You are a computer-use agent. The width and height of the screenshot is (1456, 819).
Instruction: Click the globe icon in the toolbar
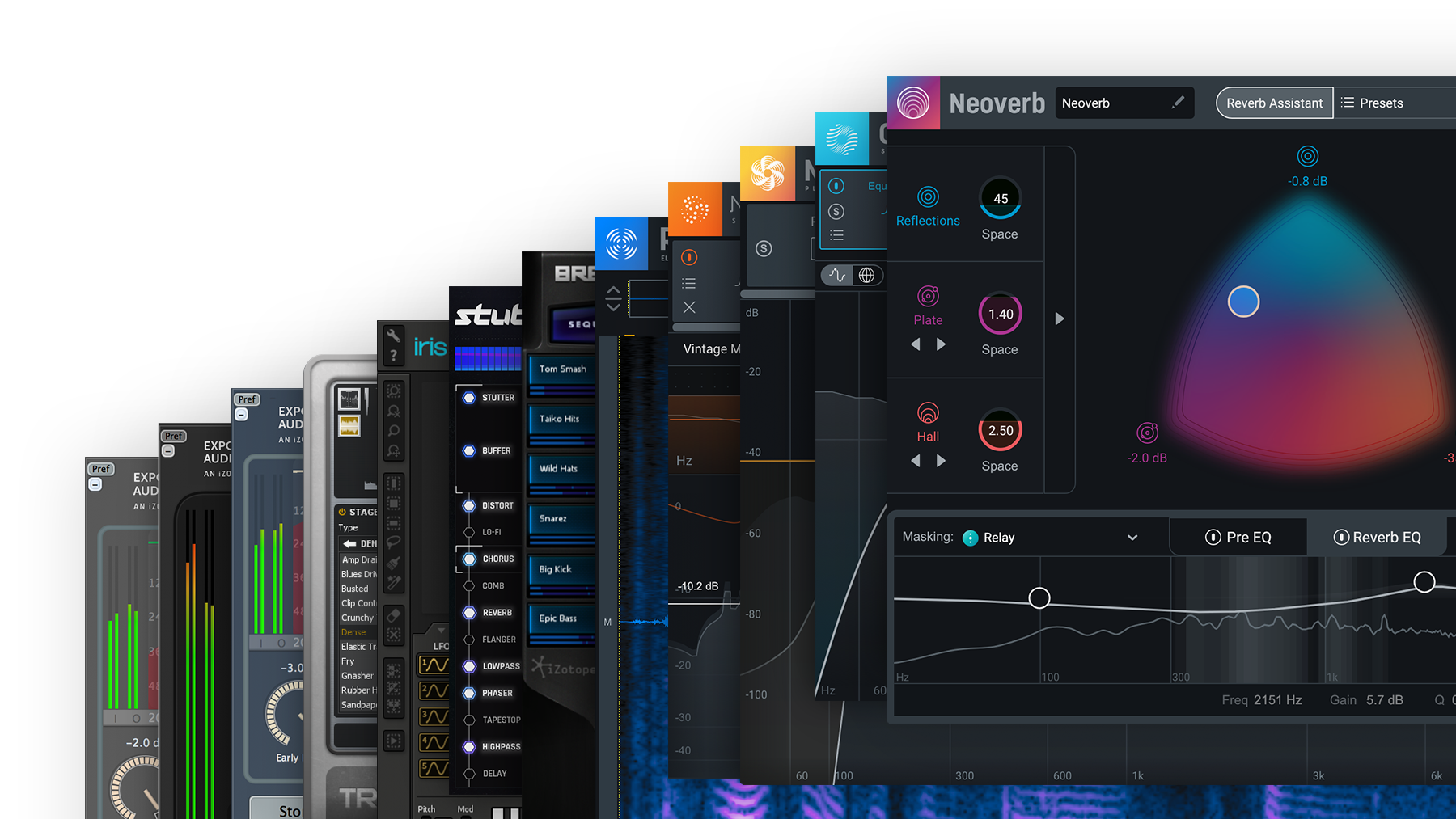(x=866, y=276)
